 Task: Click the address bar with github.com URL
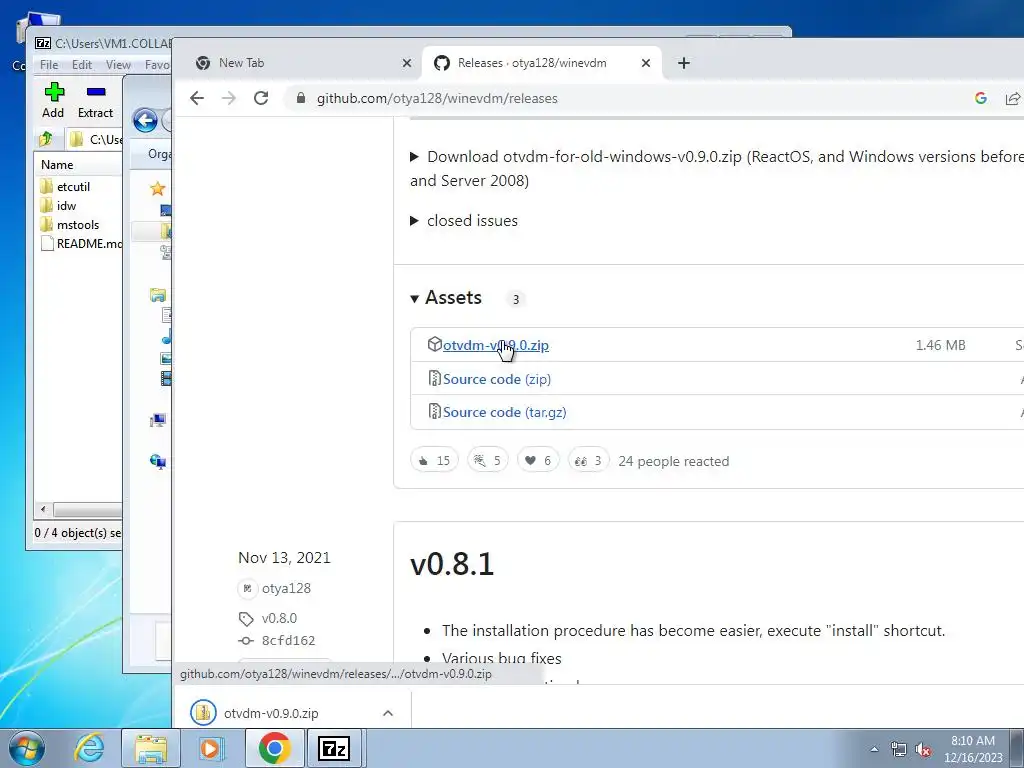(x=437, y=99)
